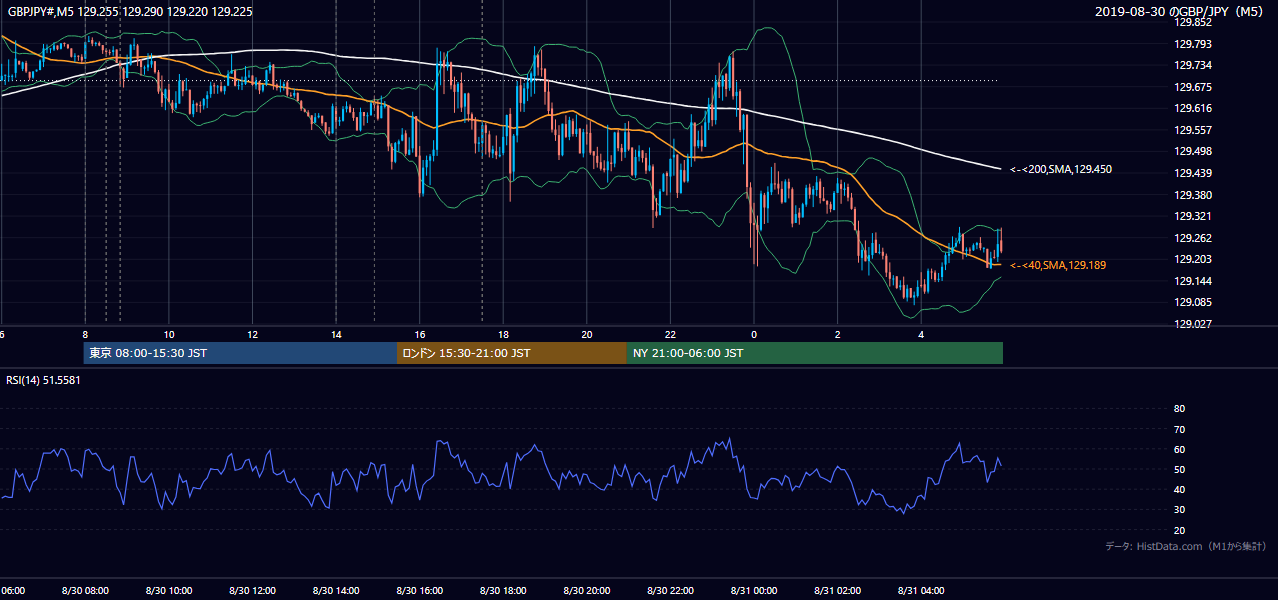The height and width of the screenshot is (600, 1278).
Task: Click RSI scale value 40
Action: pos(1179,489)
